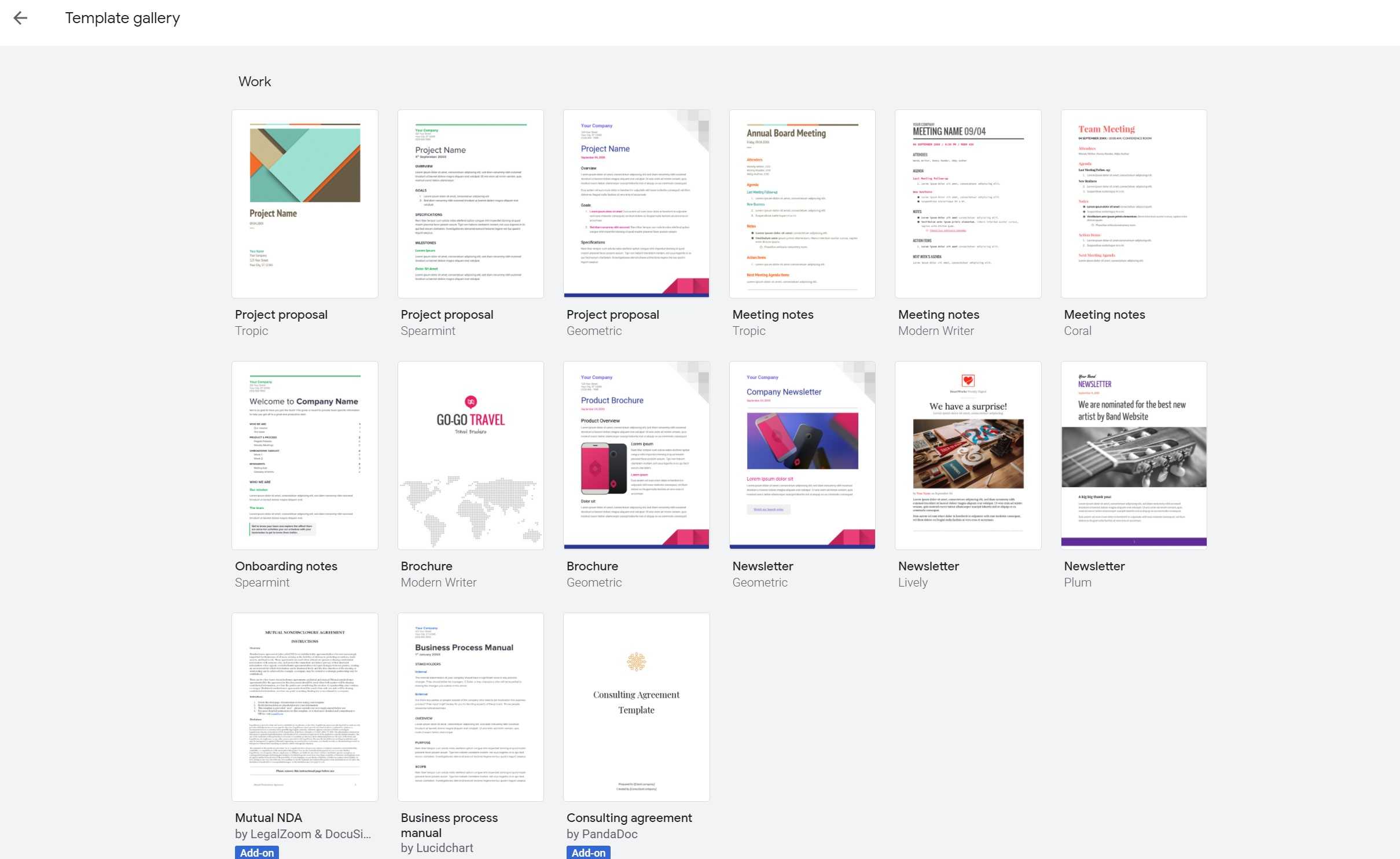
Task: Open the Modern Writer Brochure template
Action: point(471,455)
